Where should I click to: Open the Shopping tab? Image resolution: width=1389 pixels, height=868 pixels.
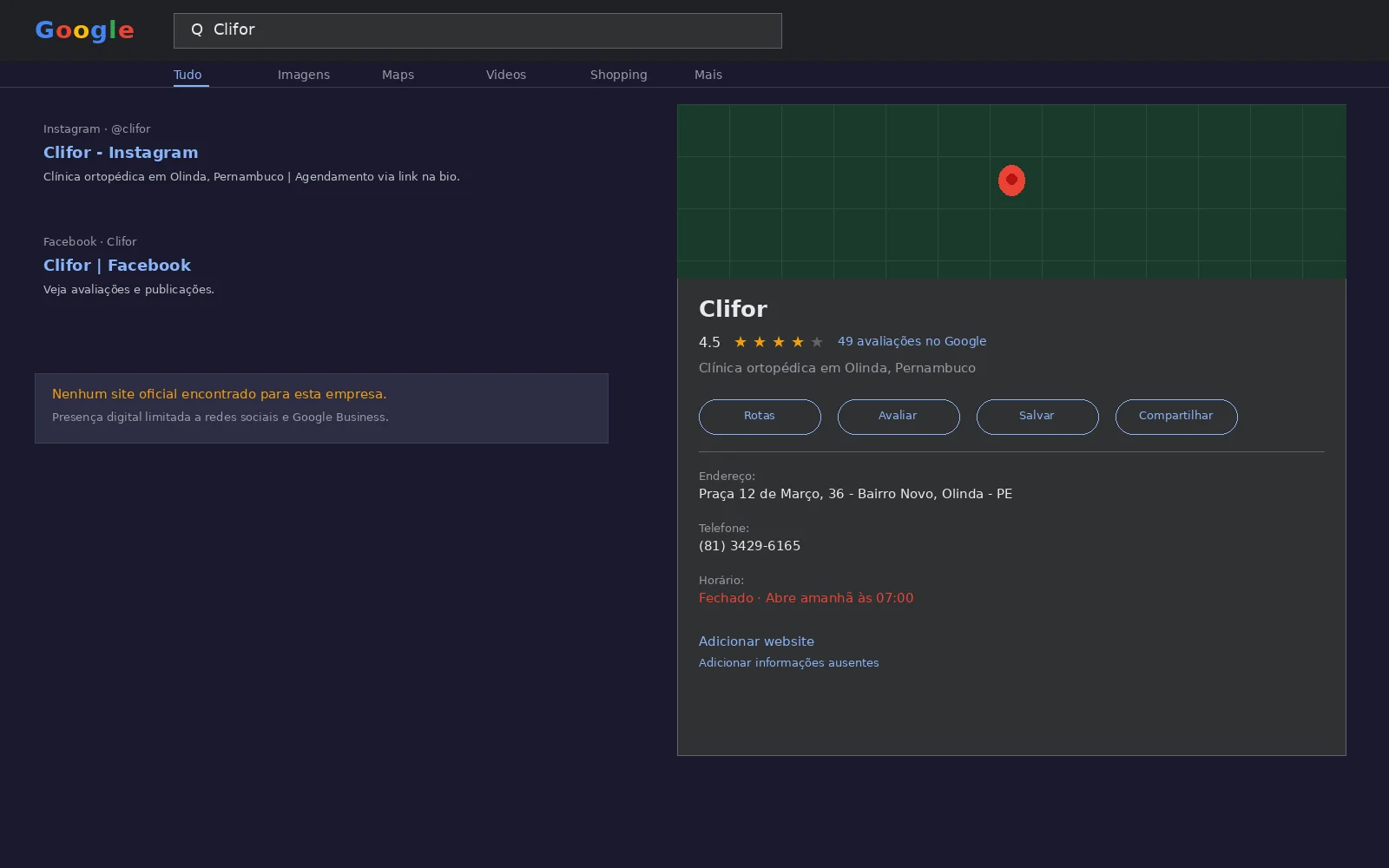(619, 75)
